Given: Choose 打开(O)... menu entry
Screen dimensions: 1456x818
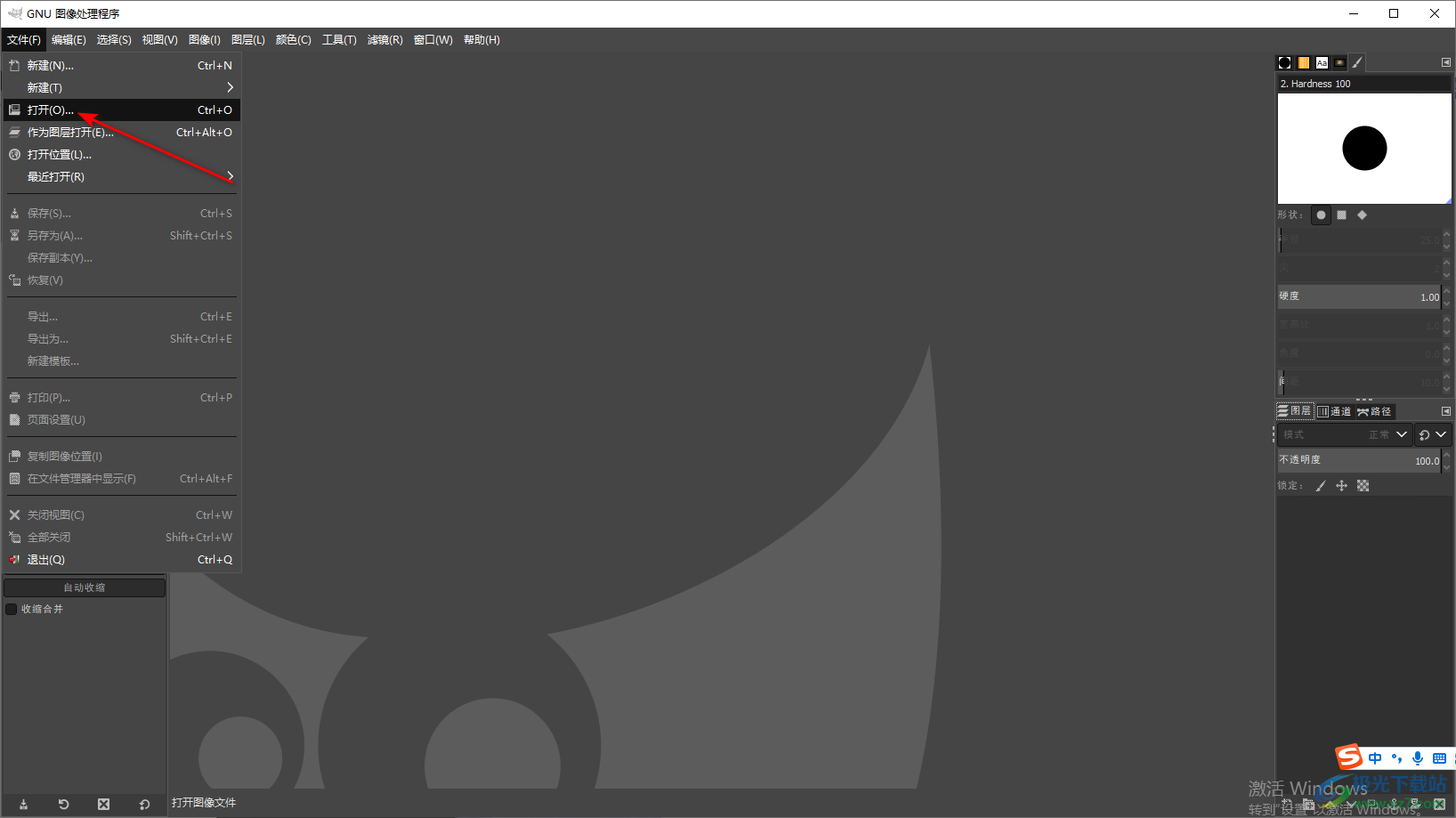Looking at the screenshot, I should 122,110.
